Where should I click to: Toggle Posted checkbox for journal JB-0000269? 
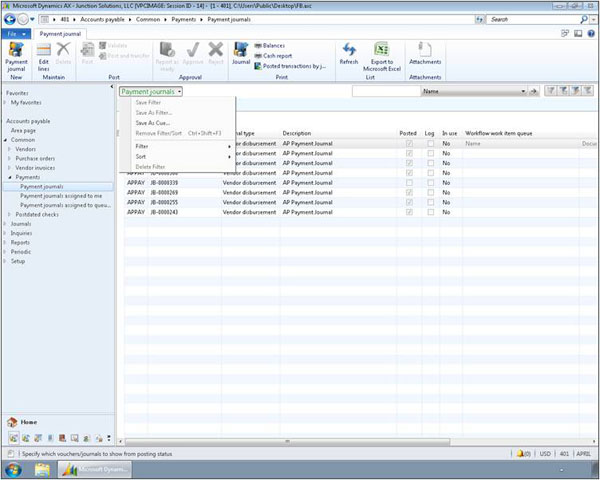[409, 193]
